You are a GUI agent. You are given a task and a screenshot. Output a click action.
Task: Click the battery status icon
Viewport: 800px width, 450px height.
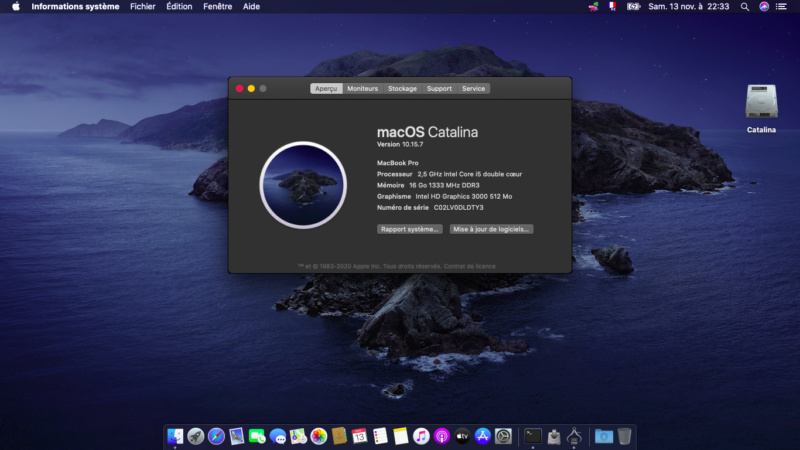point(633,7)
